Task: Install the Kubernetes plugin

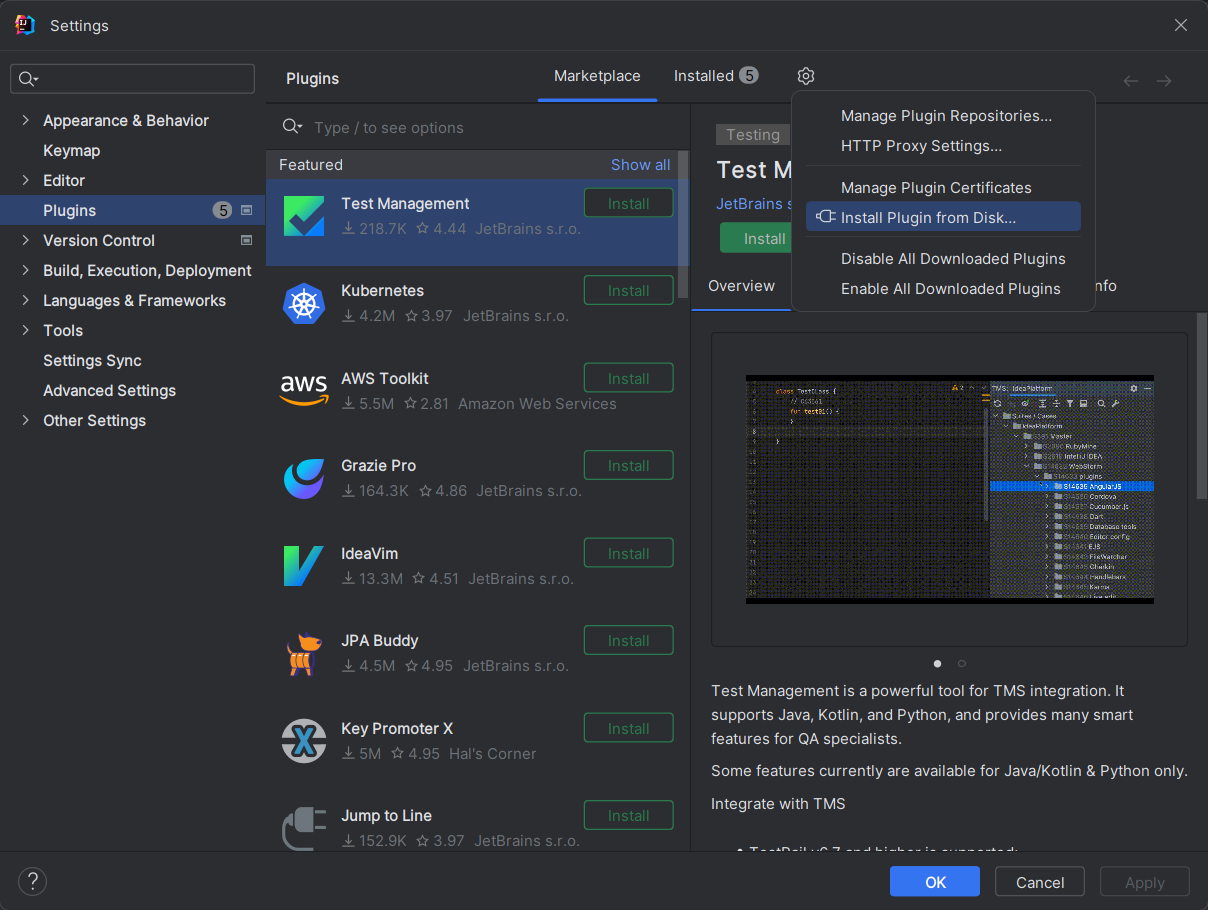Action: pos(628,291)
